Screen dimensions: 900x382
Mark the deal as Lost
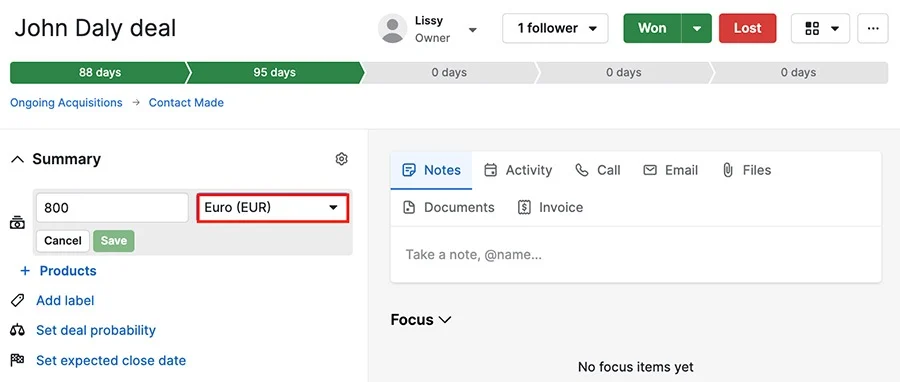coord(747,29)
